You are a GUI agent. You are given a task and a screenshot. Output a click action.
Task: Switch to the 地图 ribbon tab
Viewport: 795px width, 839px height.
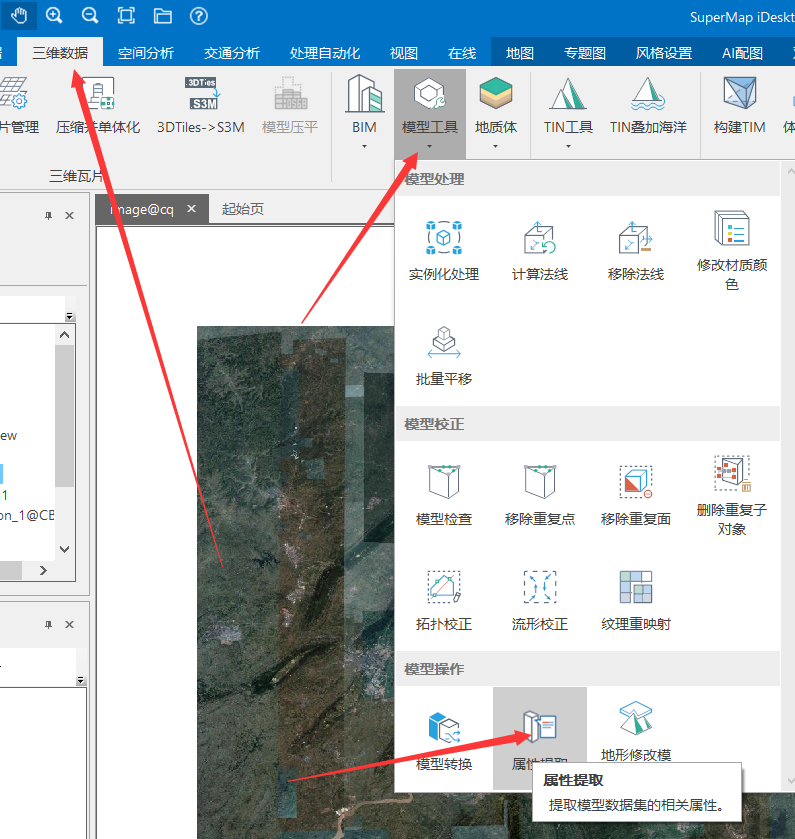pyautogui.click(x=519, y=52)
